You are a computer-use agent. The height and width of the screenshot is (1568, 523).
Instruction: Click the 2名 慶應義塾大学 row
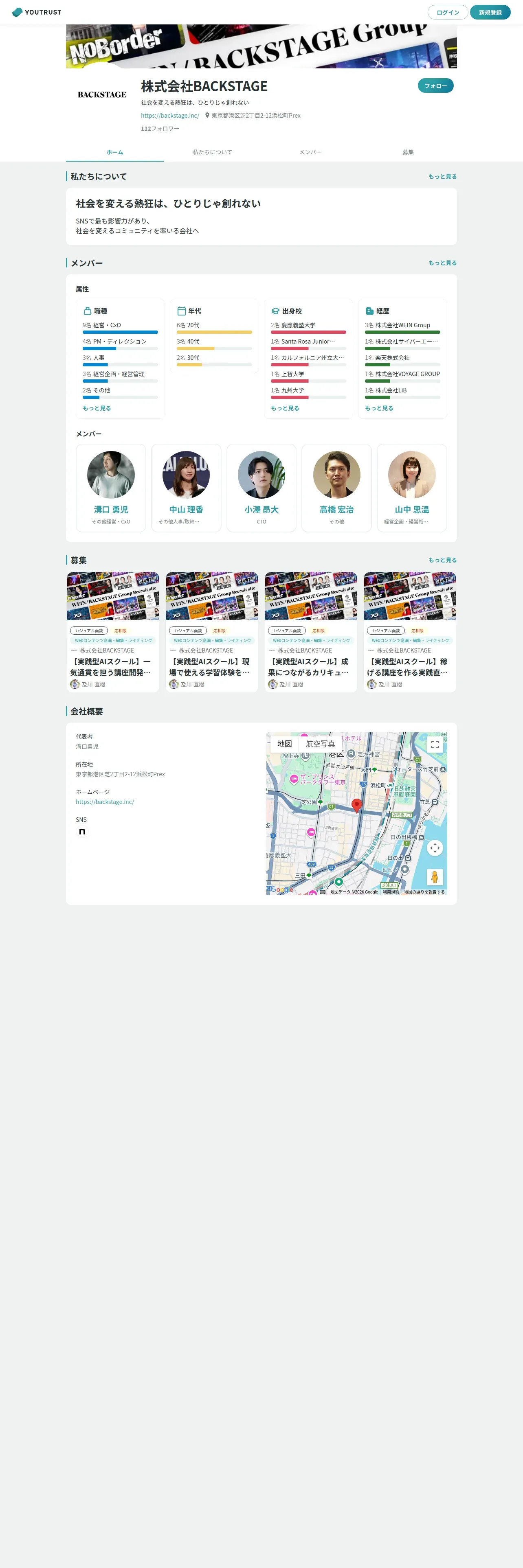coord(309,328)
